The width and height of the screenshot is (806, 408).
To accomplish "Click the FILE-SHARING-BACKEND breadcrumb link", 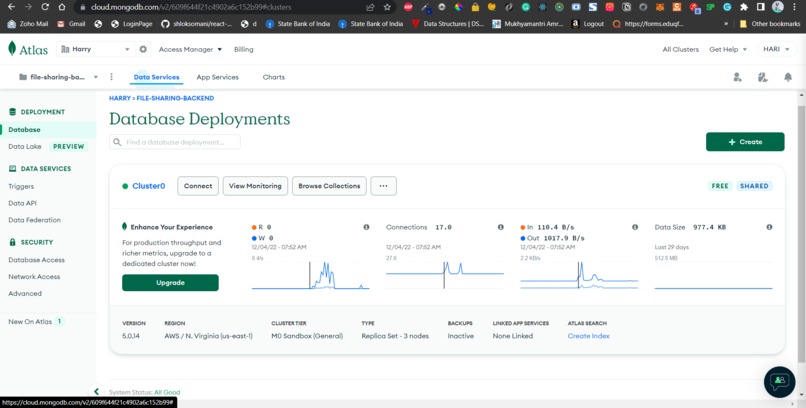I will coord(175,98).
